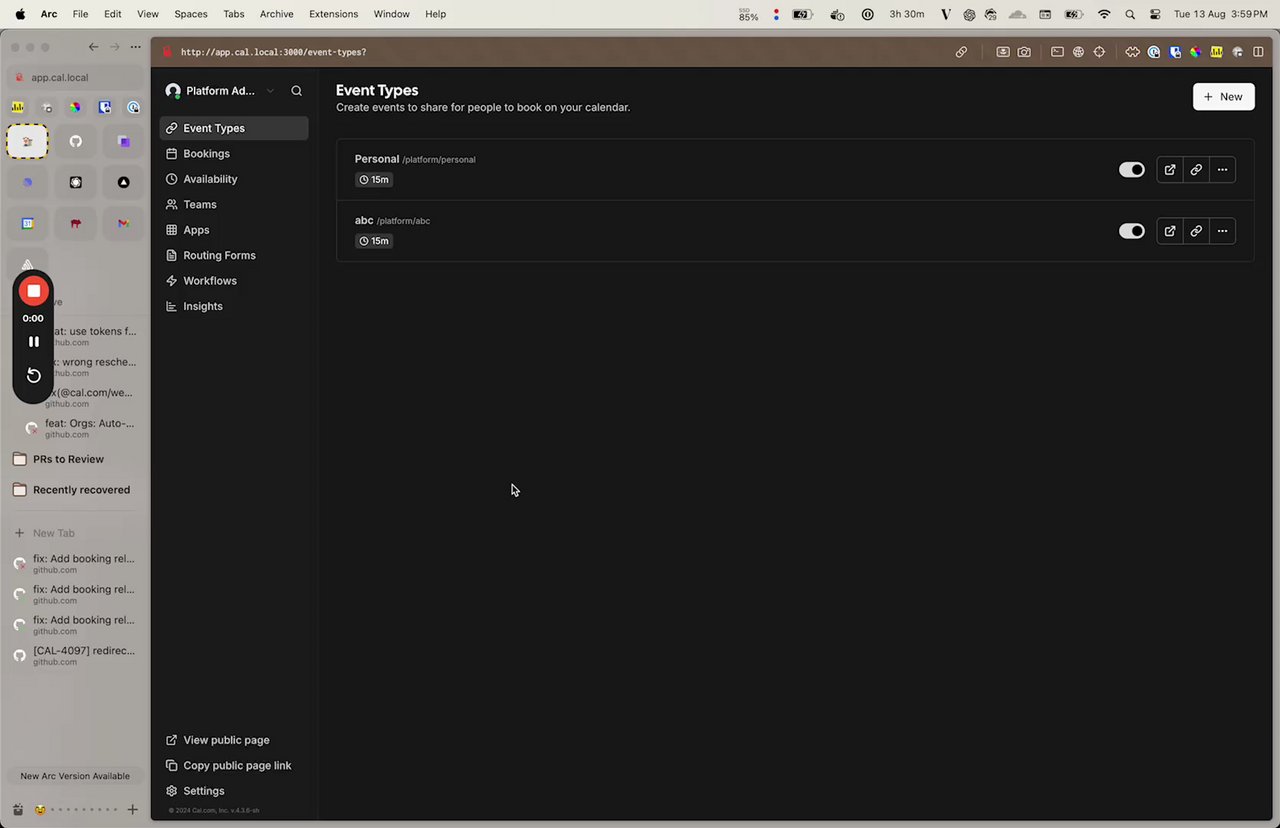The width and height of the screenshot is (1280, 828).
Task: Toggle off the Personal event type
Action: [1131, 170]
